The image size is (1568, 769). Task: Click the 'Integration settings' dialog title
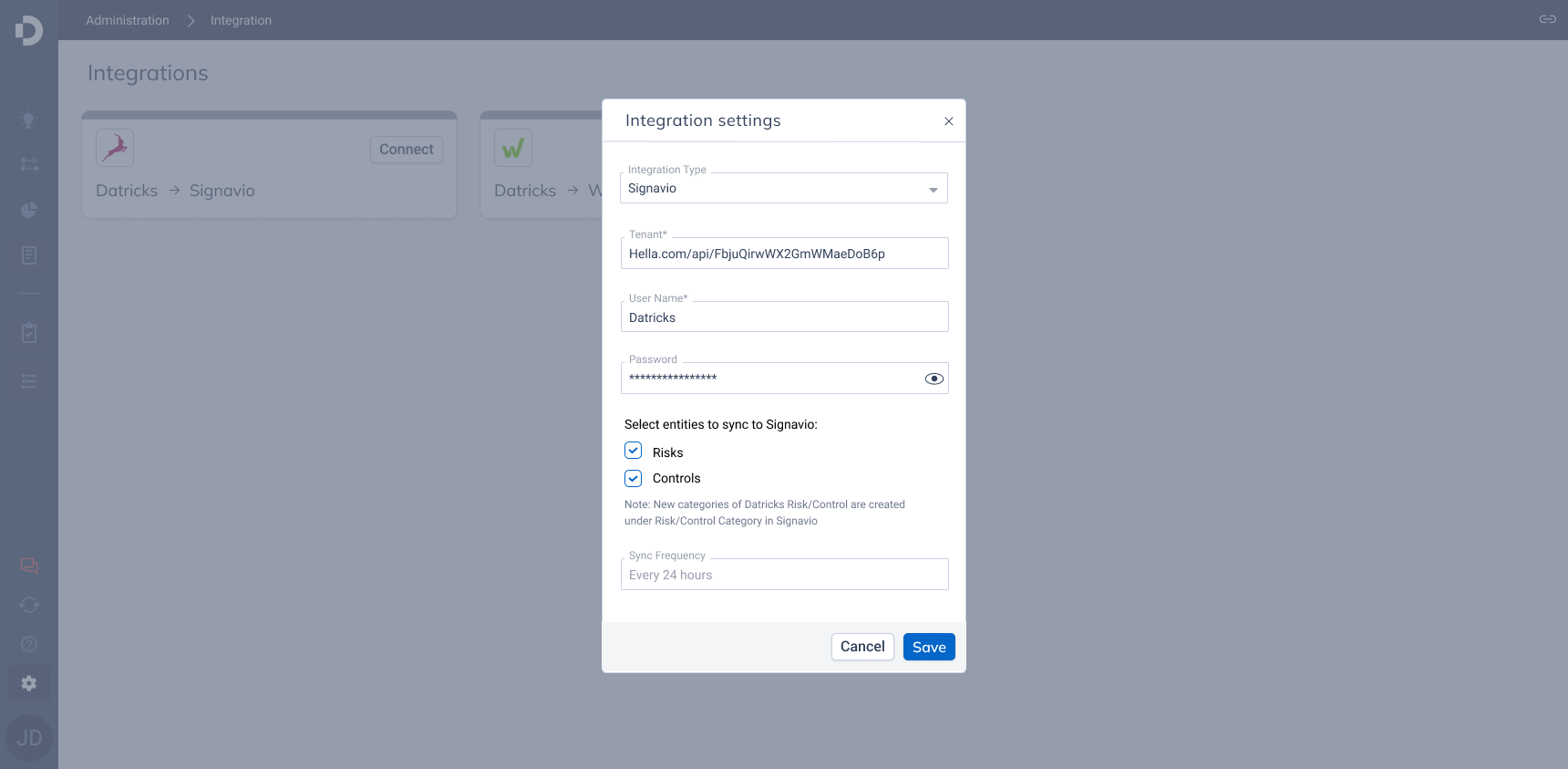click(703, 120)
